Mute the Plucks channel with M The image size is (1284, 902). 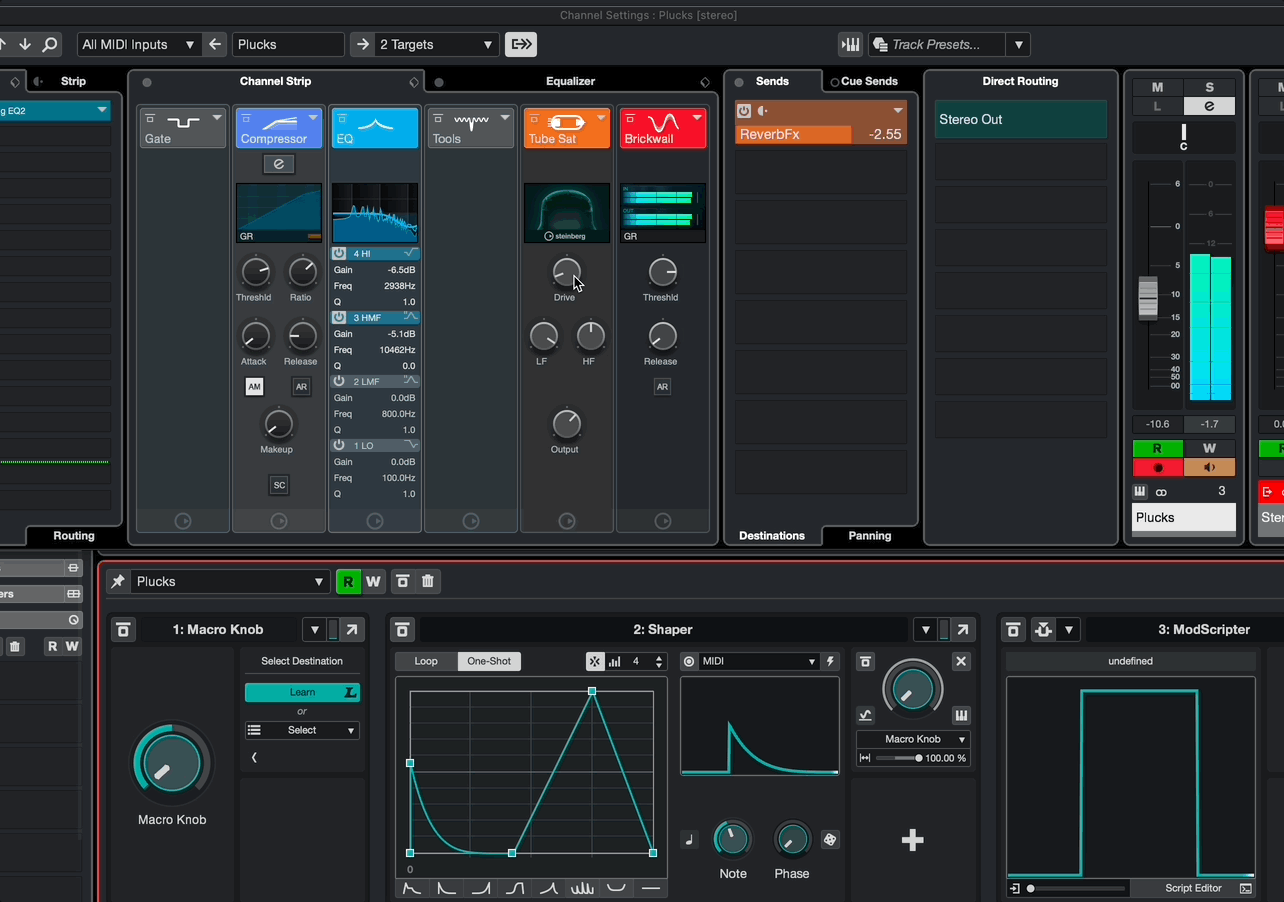click(x=1158, y=87)
